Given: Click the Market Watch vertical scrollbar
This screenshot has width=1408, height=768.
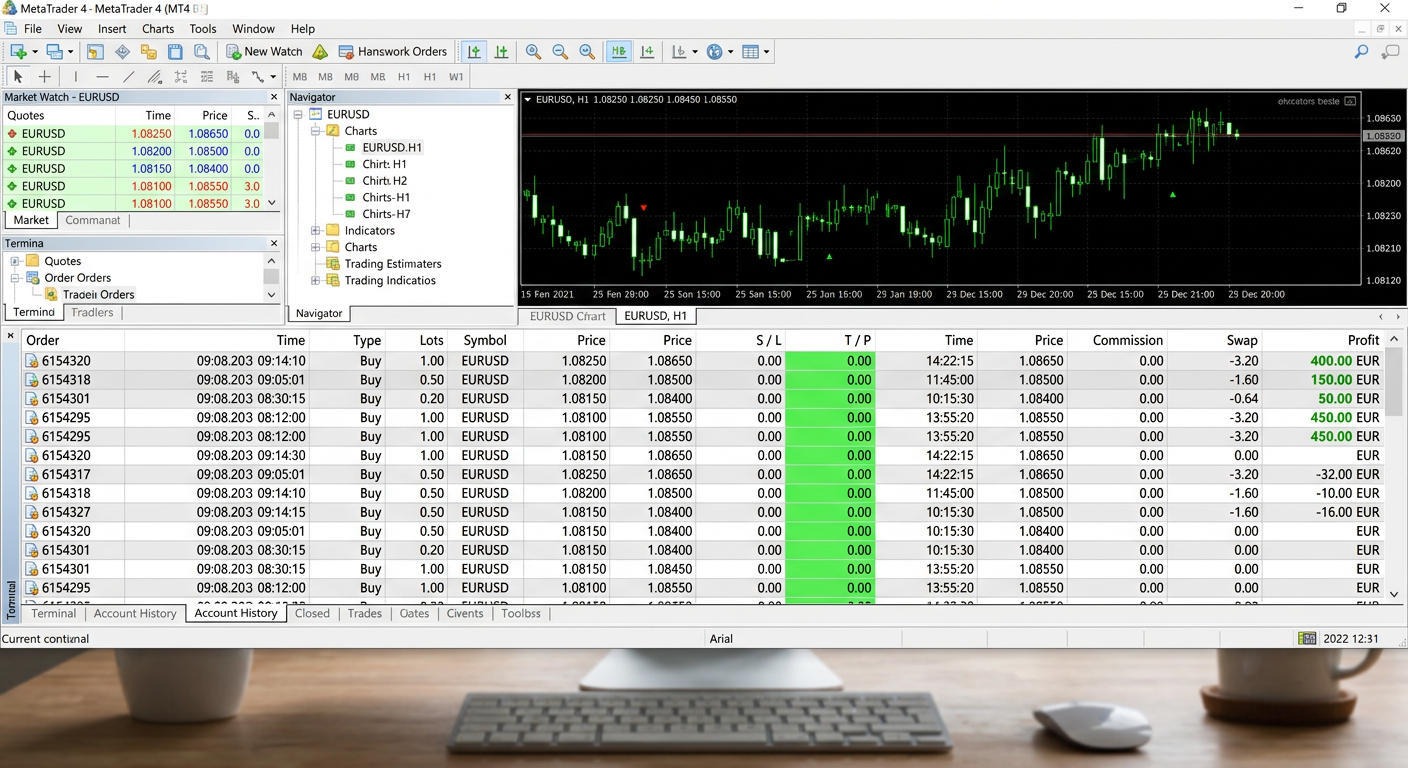Looking at the screenshot, I should [272, 158].
